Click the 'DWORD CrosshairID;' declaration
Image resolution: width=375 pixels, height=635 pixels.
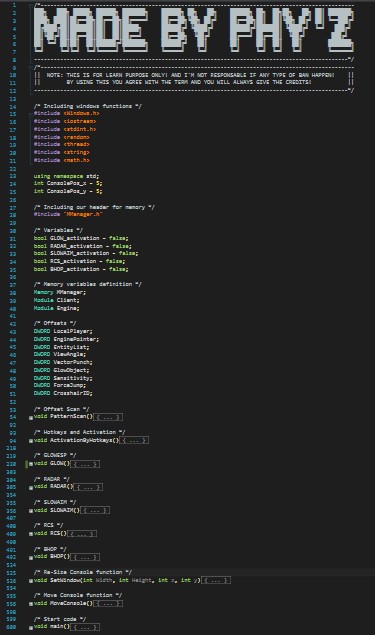tap(63, 393)
